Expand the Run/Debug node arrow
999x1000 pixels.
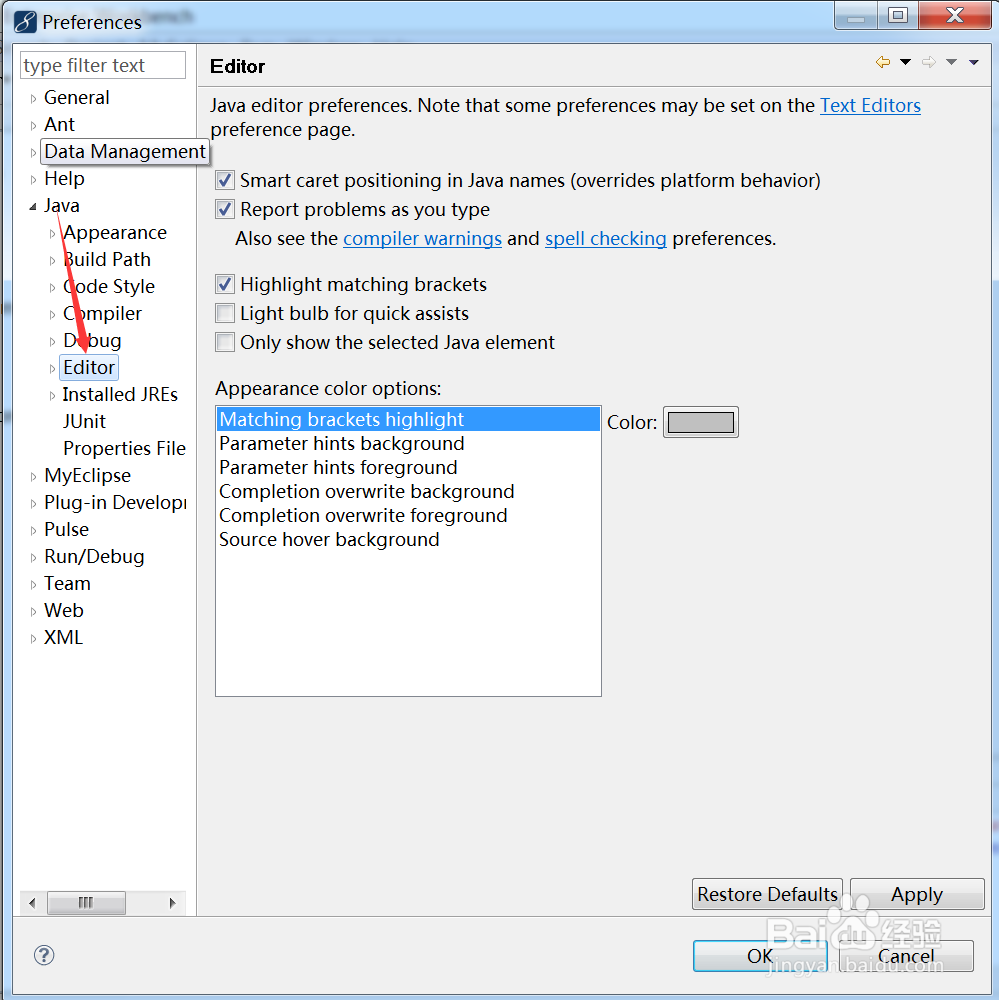(33, 557)
